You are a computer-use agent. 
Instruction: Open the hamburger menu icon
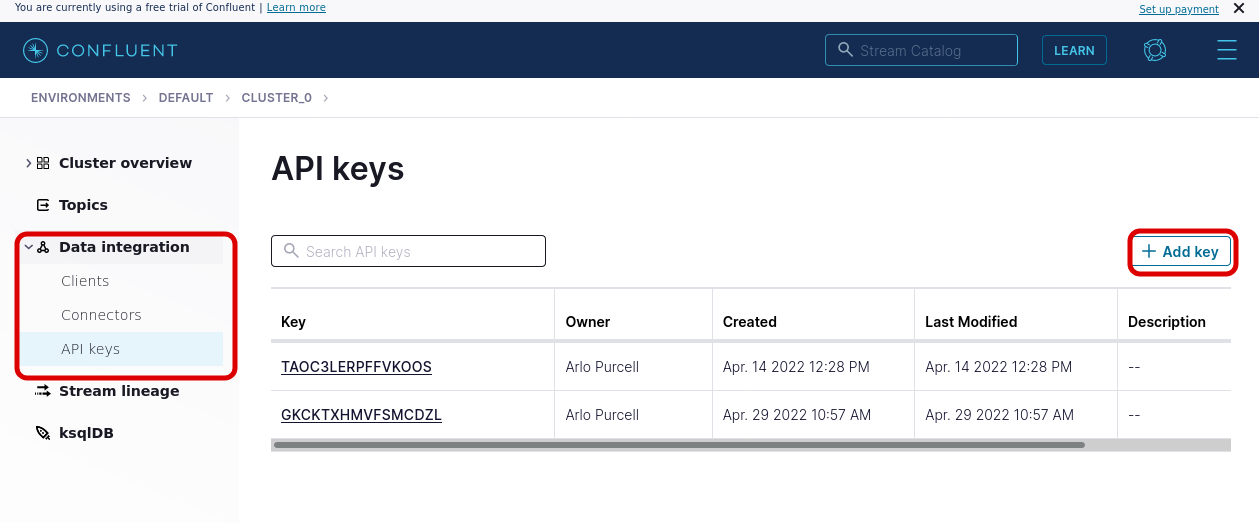pyautogui.click(x=1227, y=50)
